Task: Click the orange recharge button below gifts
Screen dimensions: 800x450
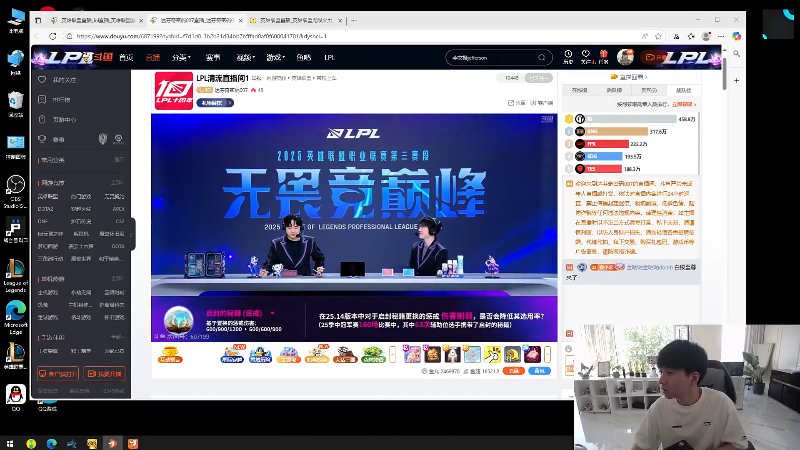Action: [x=513, y=371]
